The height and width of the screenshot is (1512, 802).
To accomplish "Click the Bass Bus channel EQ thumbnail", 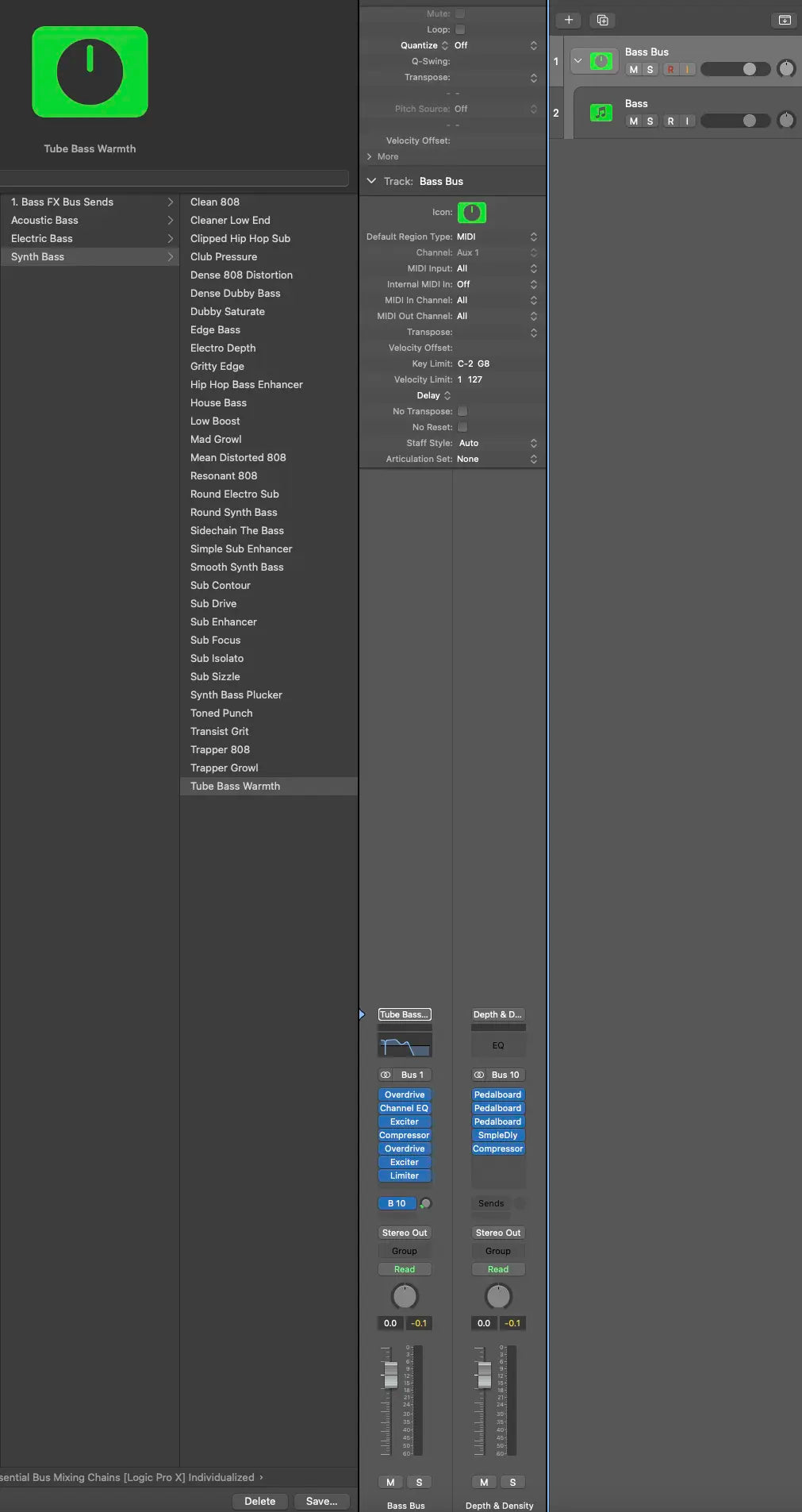I will point(405,1045).
